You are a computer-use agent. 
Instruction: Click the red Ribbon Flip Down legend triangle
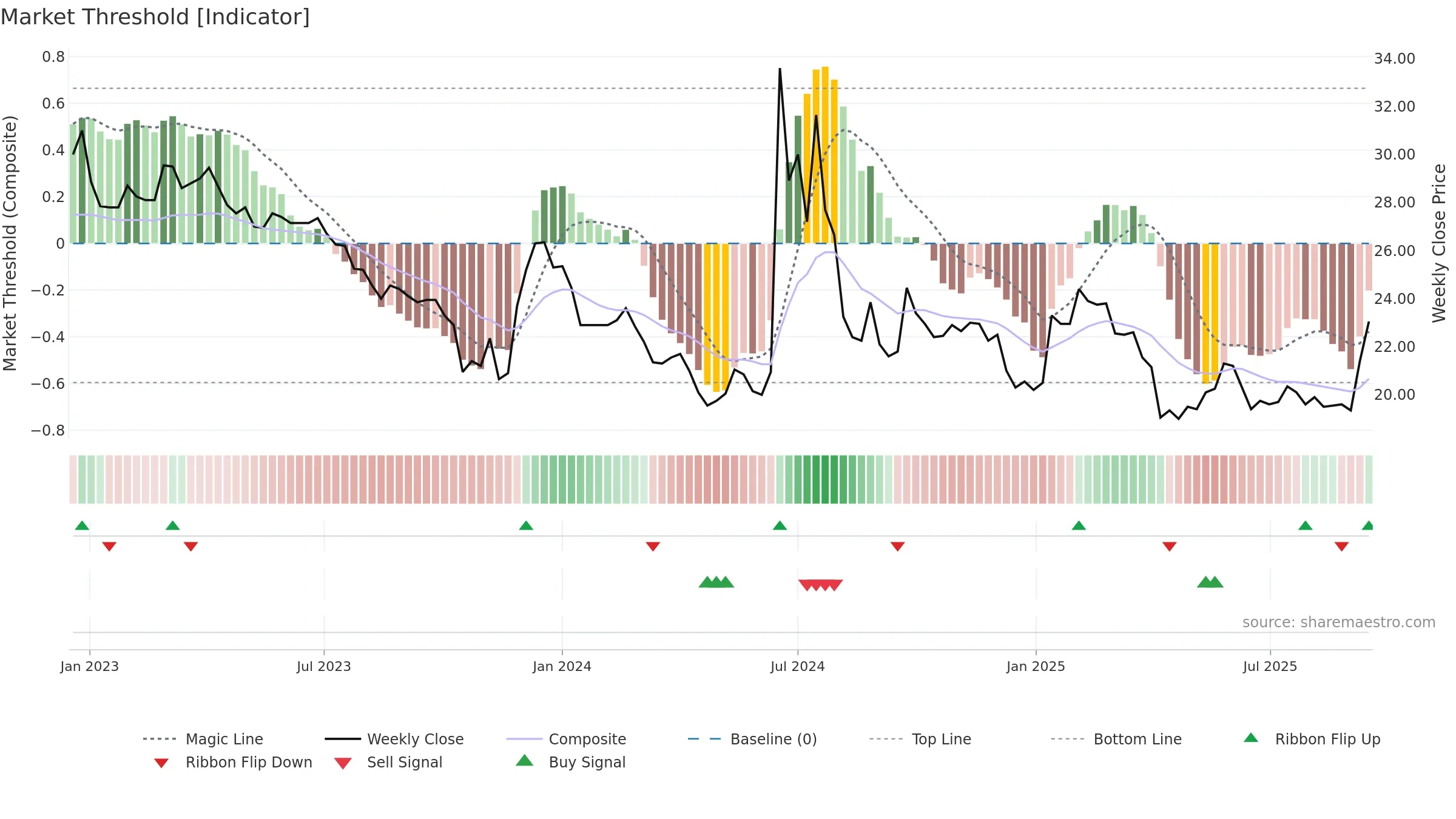[x=161, y=763]
